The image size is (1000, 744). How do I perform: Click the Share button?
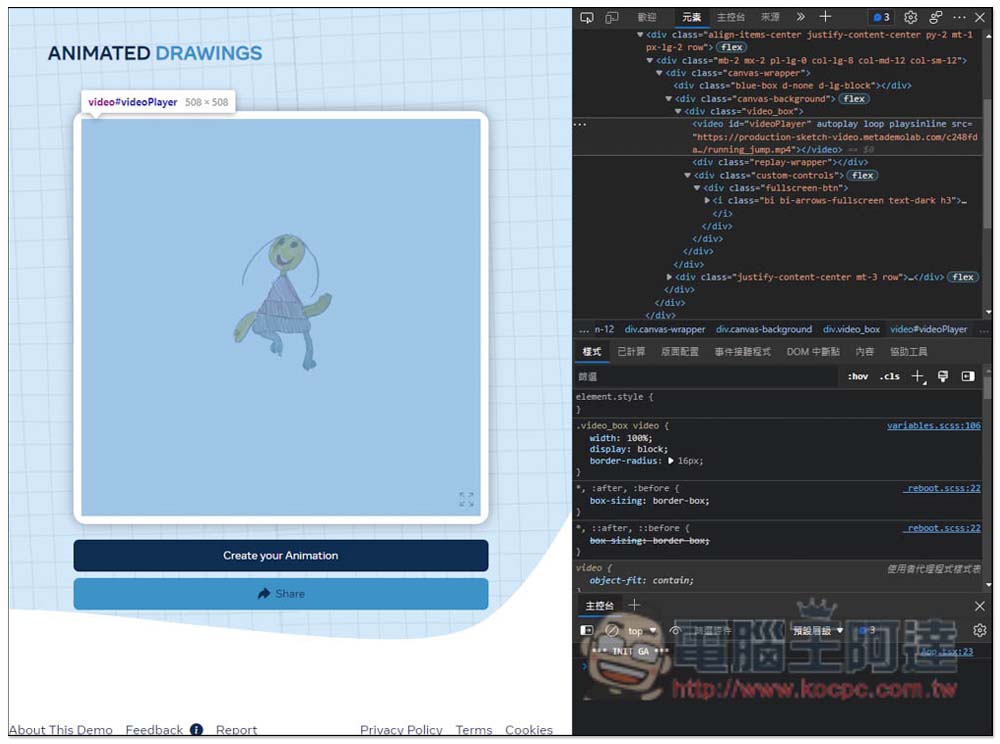pyautogui.click(x=281, y=594)
